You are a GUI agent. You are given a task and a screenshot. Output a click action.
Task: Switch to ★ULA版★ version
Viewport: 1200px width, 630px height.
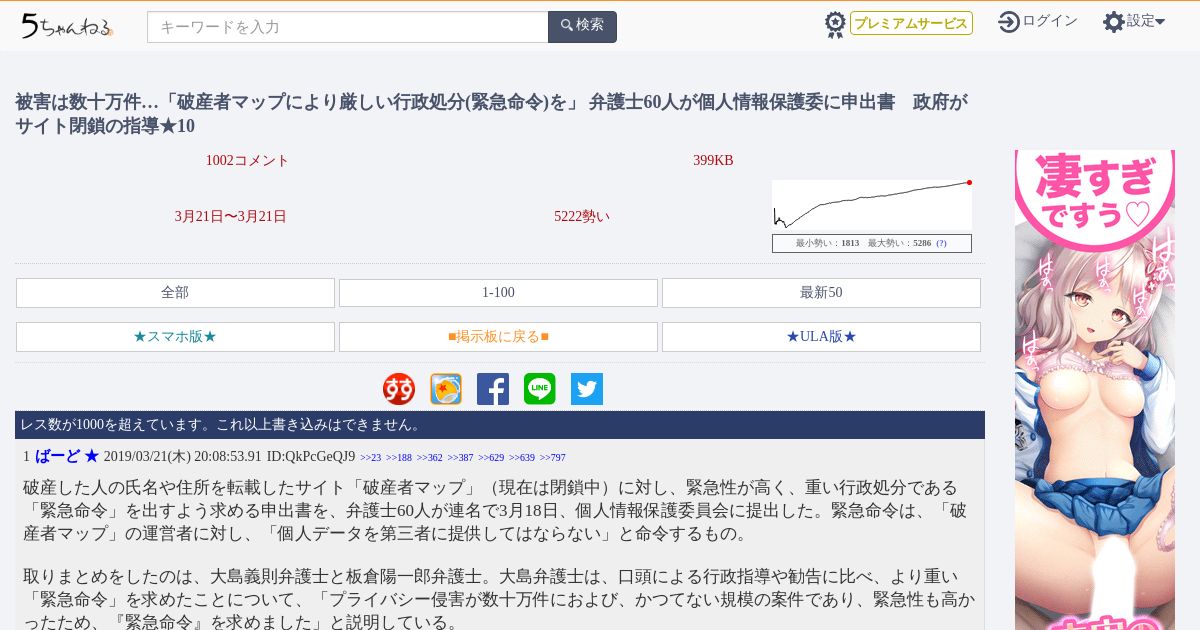(821, 337)
